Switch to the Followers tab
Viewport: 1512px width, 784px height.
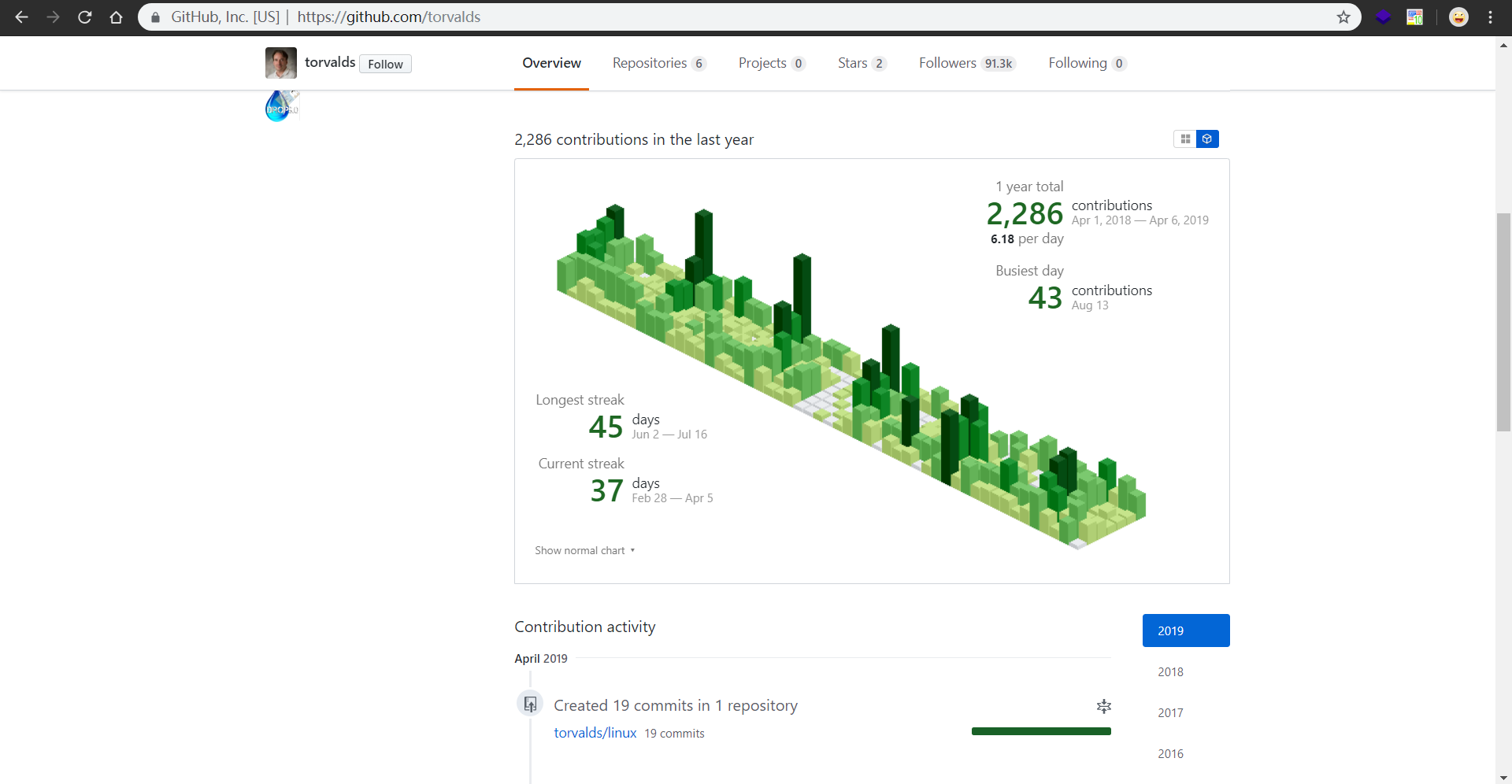point(966,63)
